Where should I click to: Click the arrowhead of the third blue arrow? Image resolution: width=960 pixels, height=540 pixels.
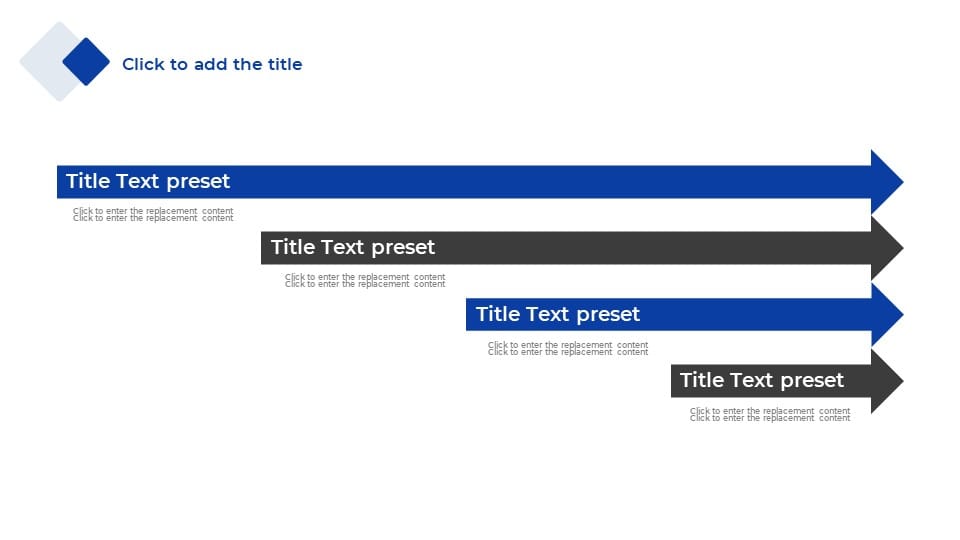(887, 315)
